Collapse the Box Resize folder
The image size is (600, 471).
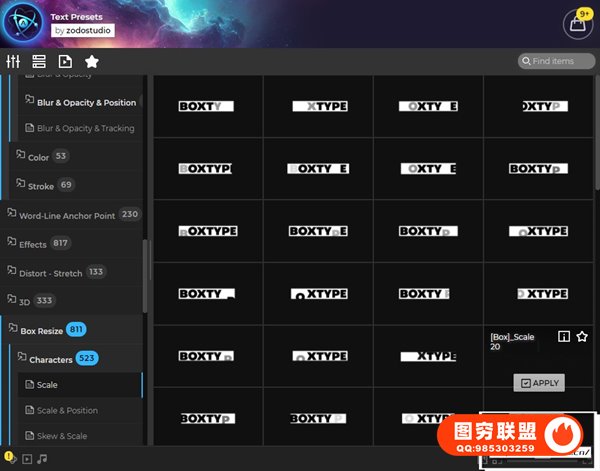40,329
